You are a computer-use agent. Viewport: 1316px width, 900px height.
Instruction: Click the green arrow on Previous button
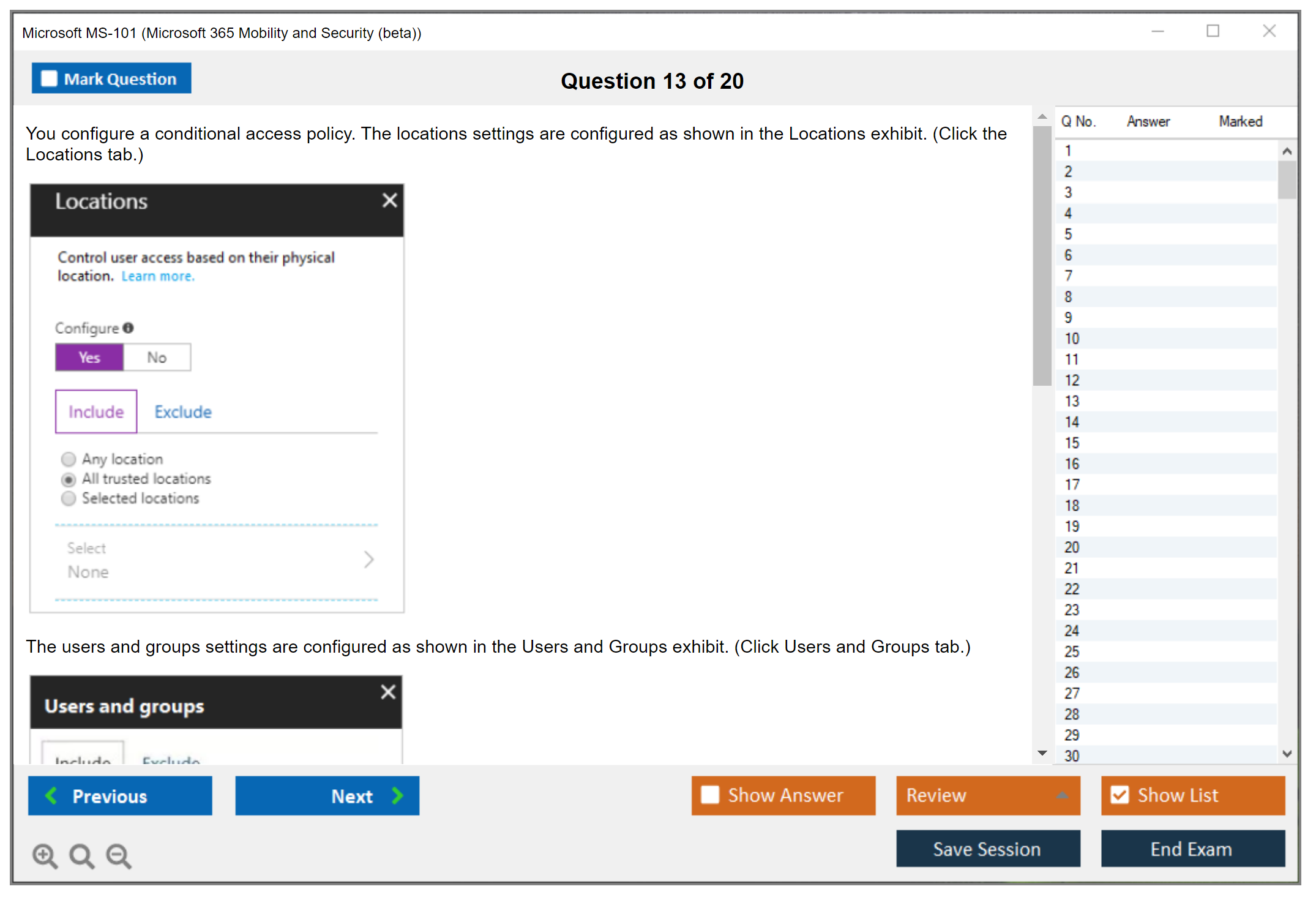tap(51, 795)
